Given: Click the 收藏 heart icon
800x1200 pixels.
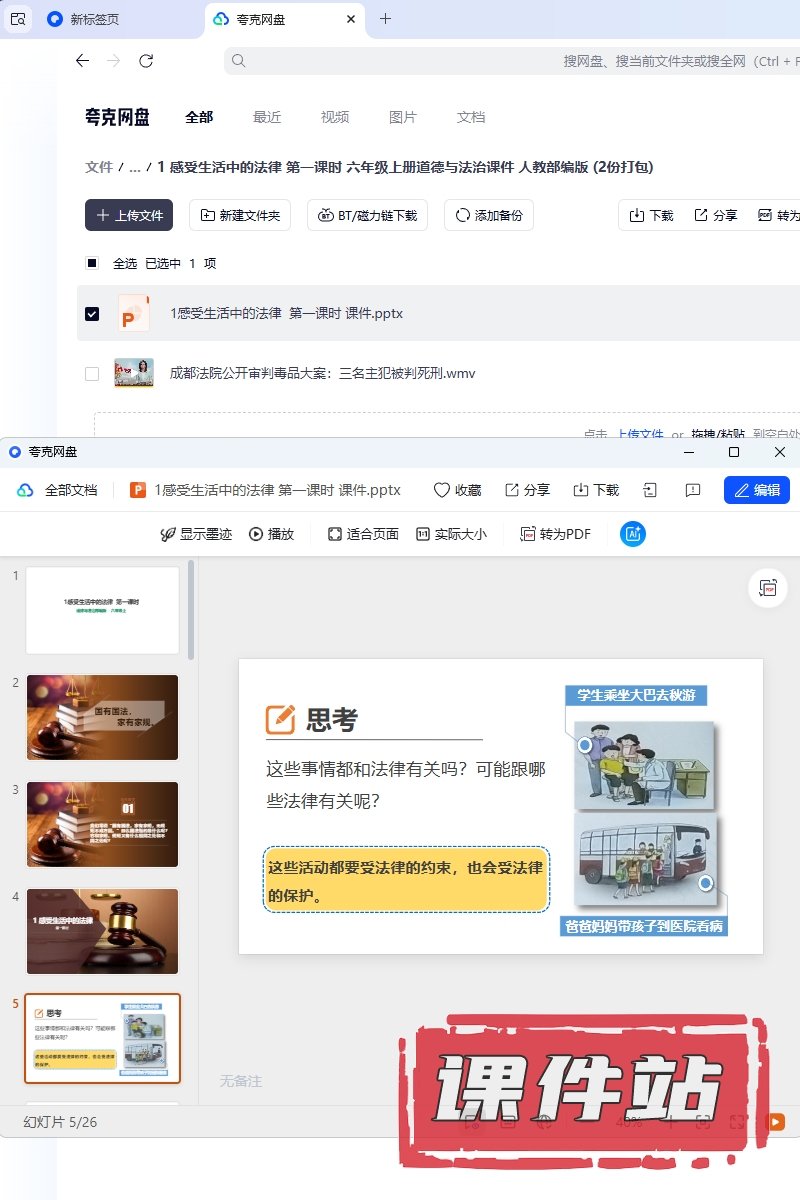Looking at the screenshot, I should click(x=442, y=490).
